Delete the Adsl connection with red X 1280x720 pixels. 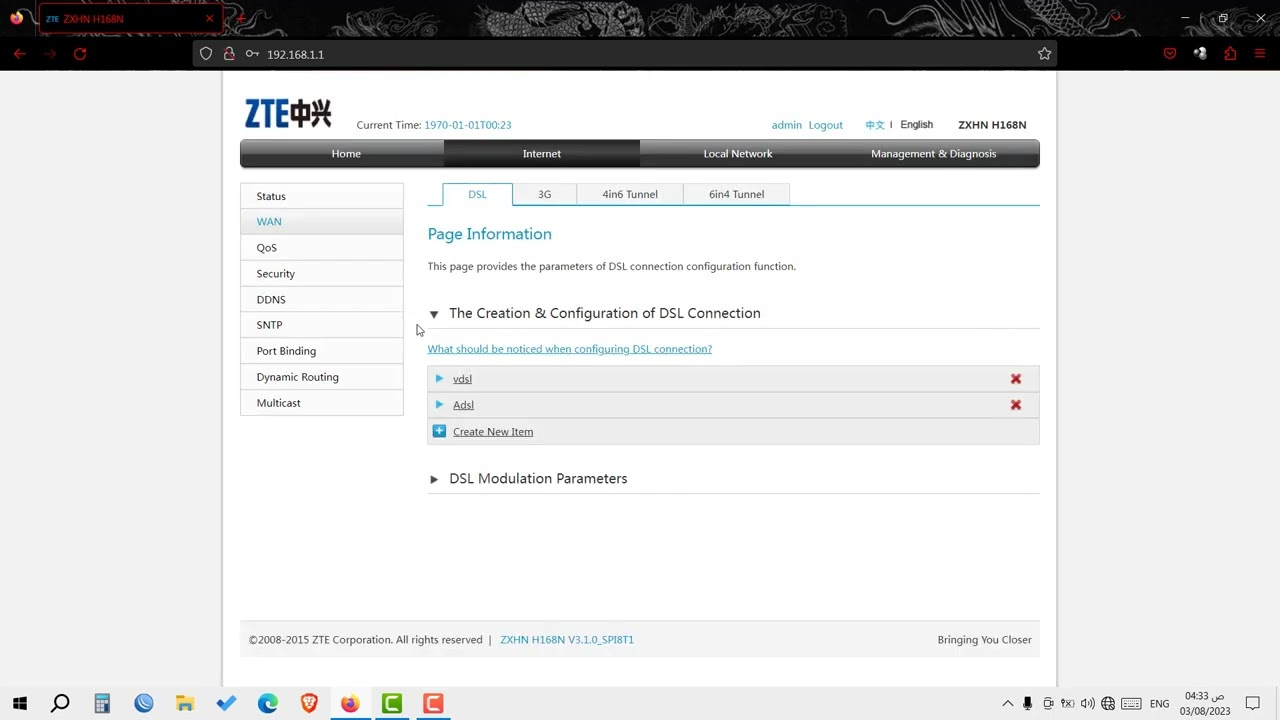point(1015,405)
